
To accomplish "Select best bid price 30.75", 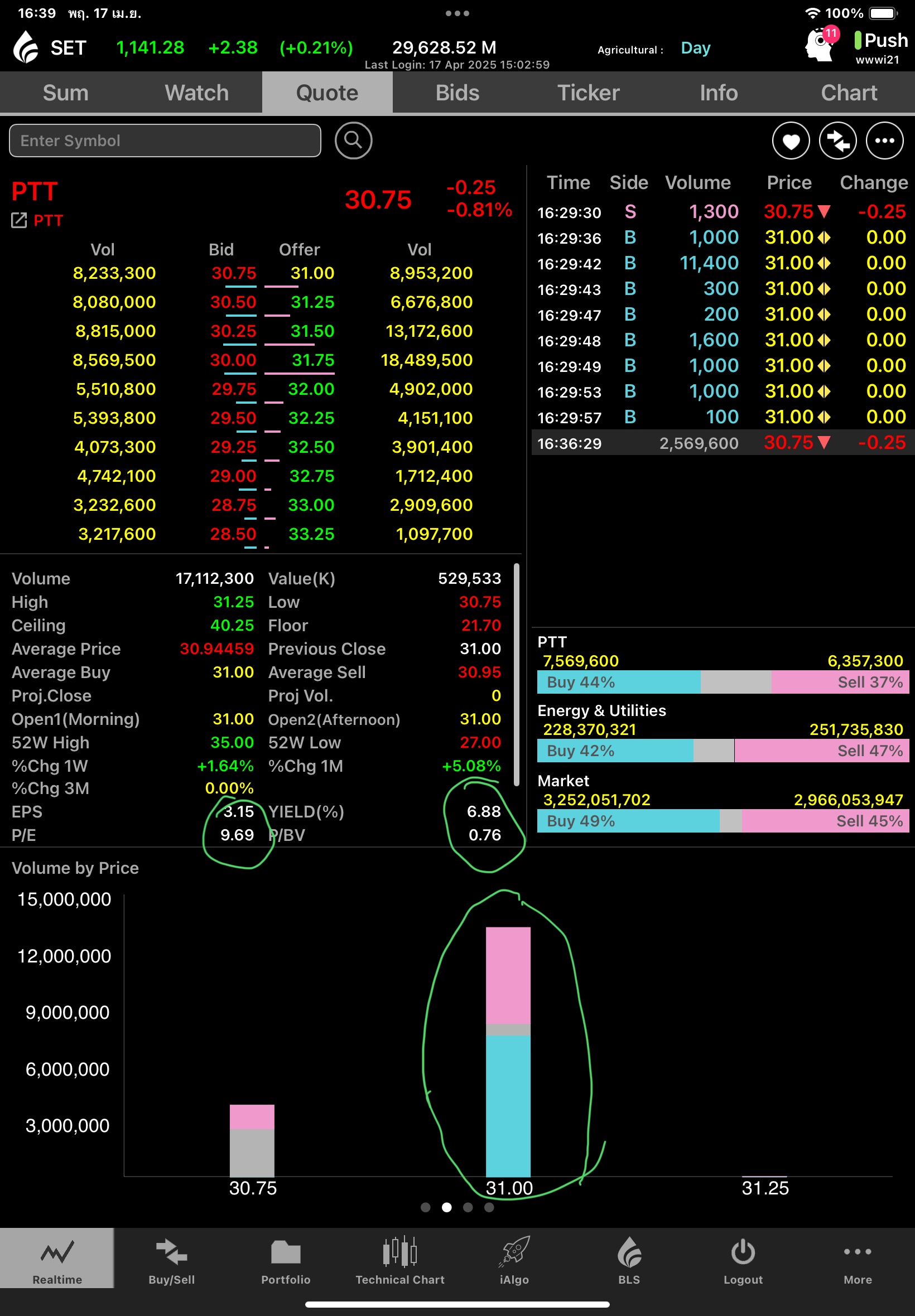I will (x=234, y=273).
